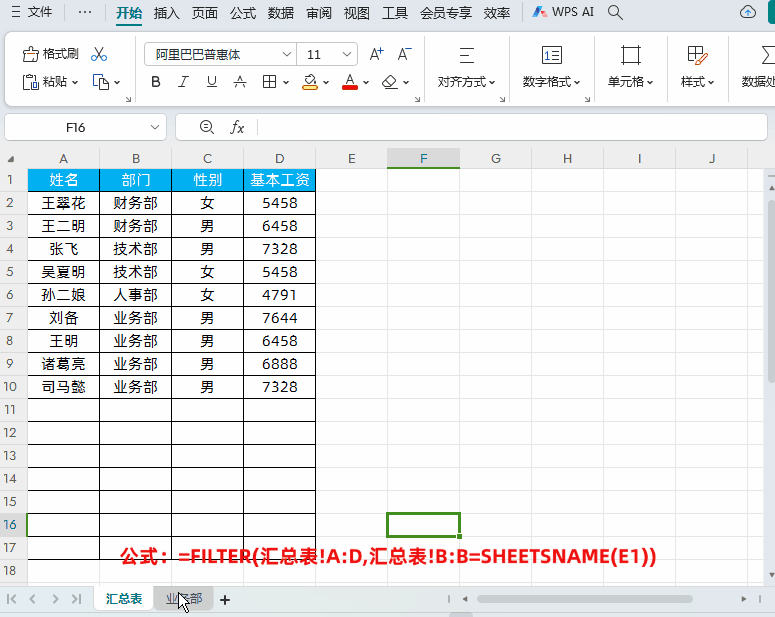Open the 效率 tab
The width and height of the screenshot is (775, 617).
click(497, 13)
